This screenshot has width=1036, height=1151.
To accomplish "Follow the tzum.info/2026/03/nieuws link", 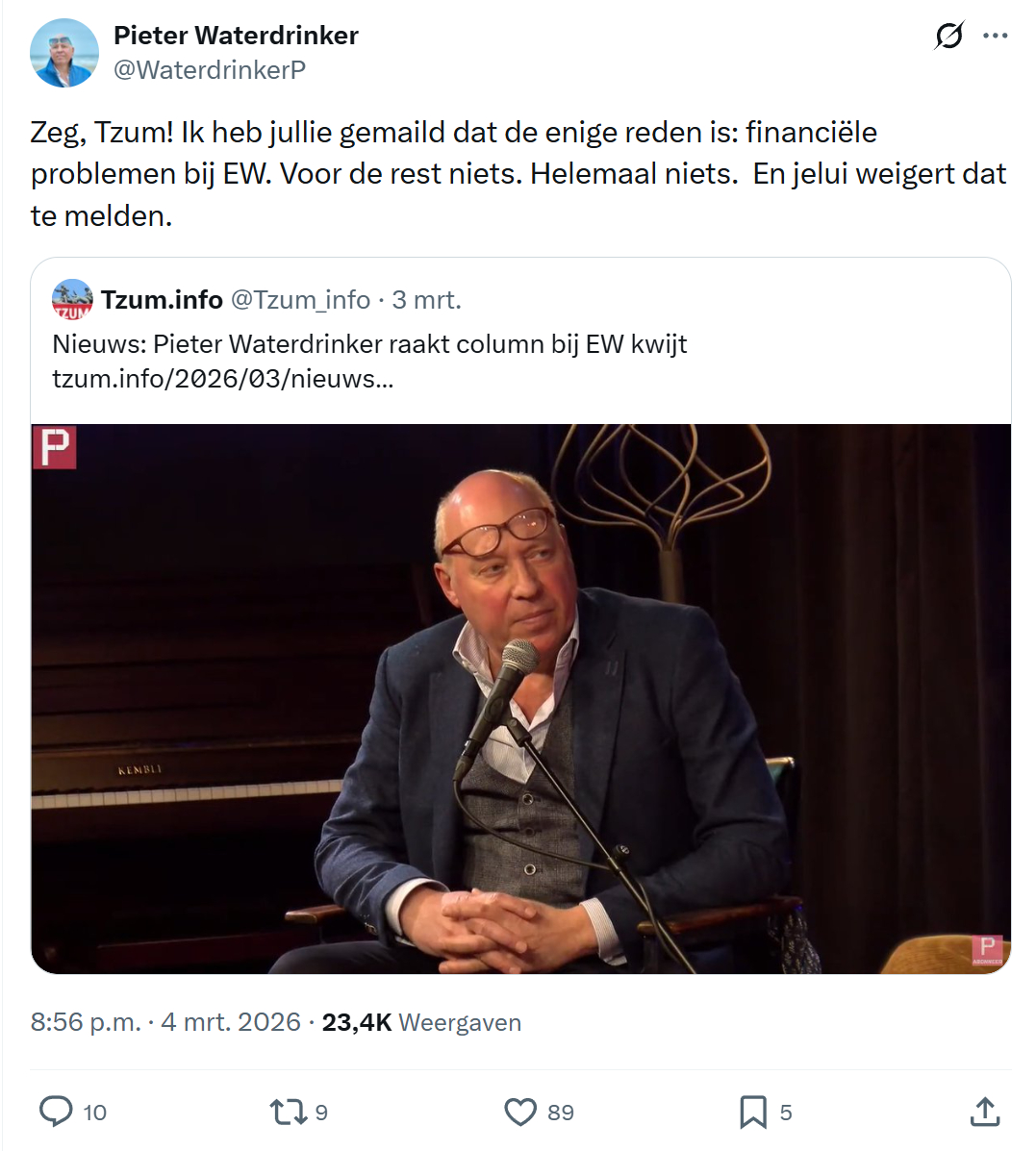I will (x=223, y=379).
